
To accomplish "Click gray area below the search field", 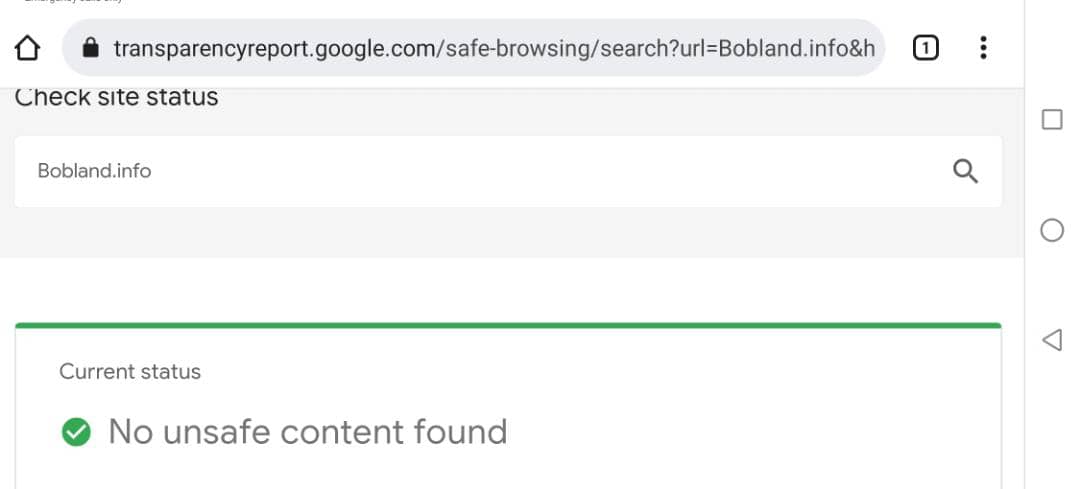I will click(x=508, y=232).
